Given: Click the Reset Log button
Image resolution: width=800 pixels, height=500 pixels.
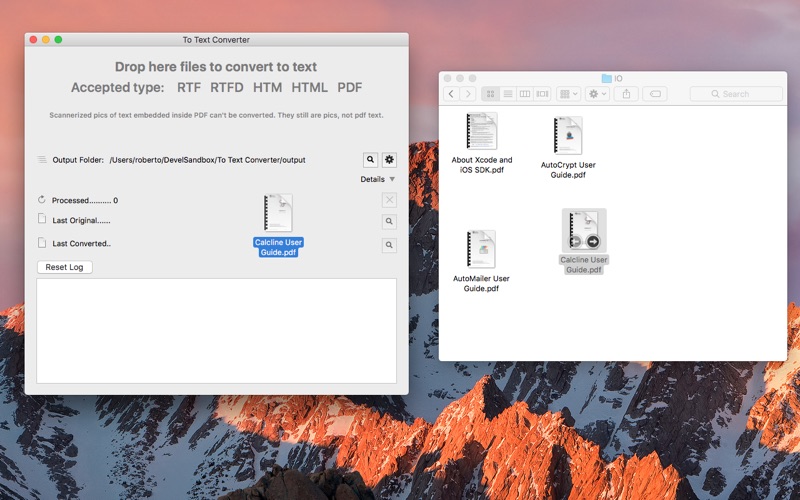Looking at the screenshot, I should 64,267.
